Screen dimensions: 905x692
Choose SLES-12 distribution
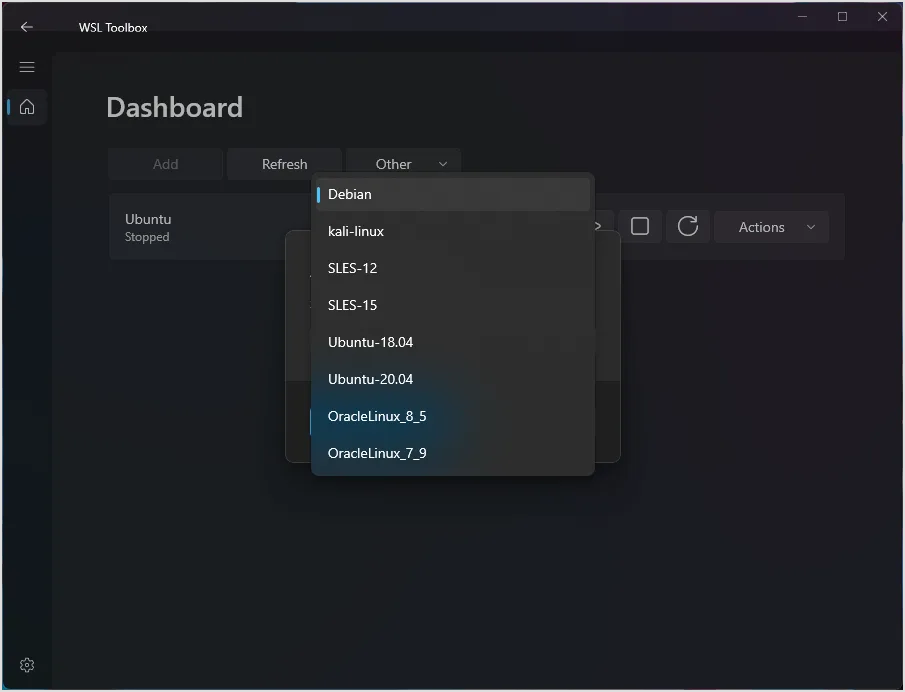(452, 268)
